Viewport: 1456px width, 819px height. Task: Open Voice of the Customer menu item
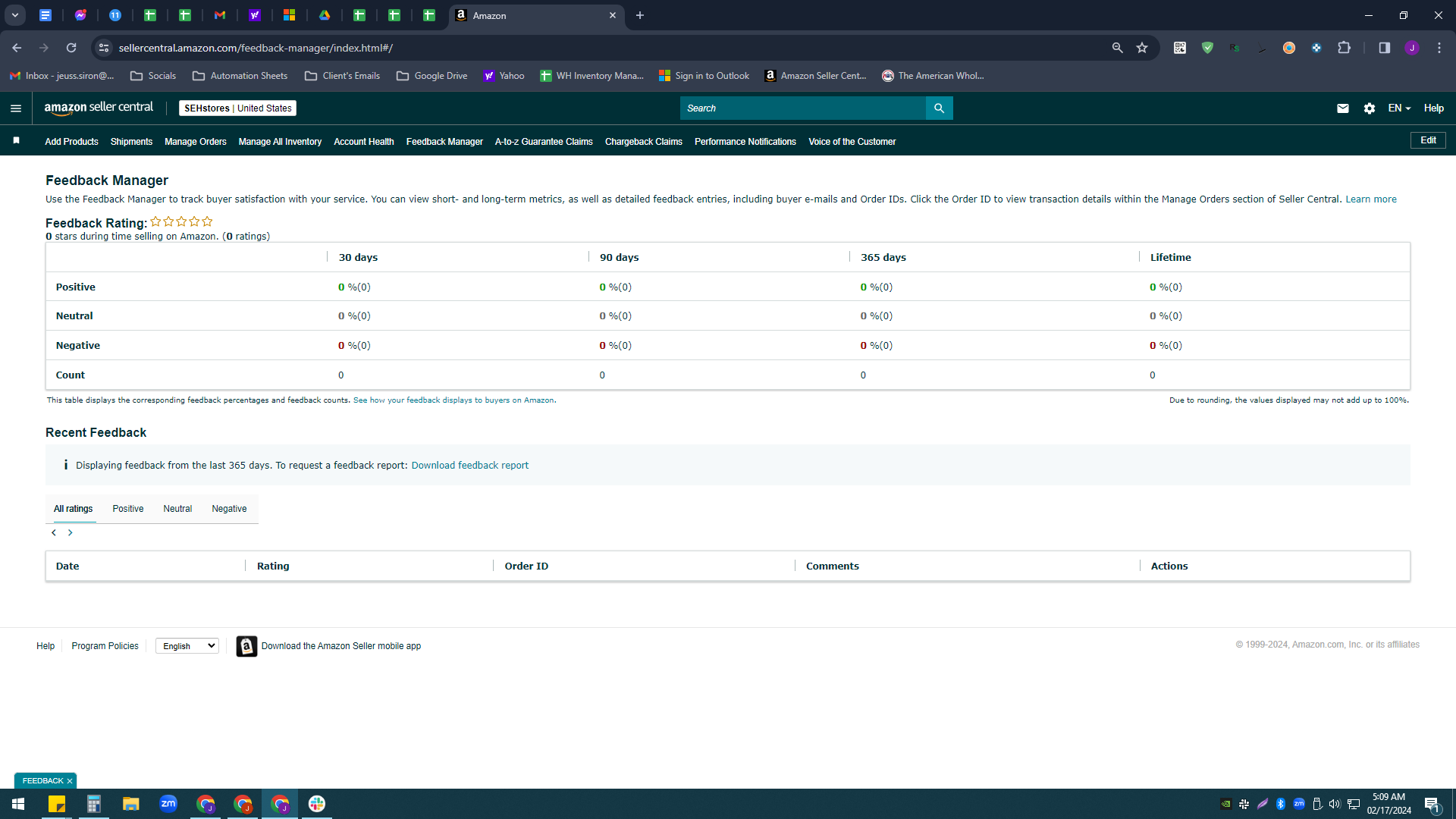pos(852,142)
